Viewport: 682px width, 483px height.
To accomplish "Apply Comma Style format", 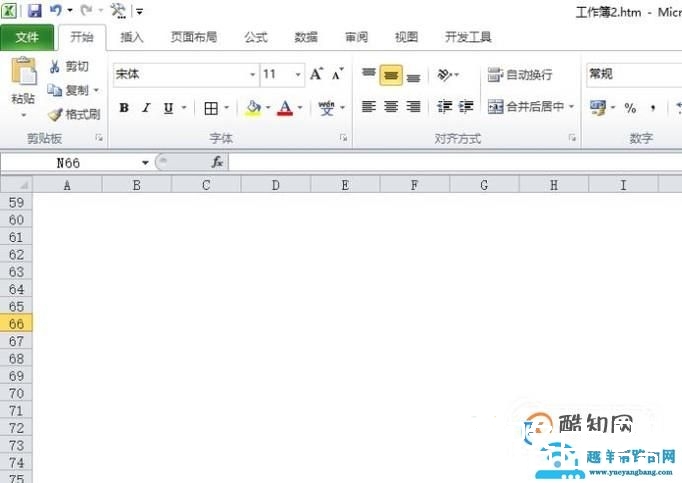I will (653, 107).
